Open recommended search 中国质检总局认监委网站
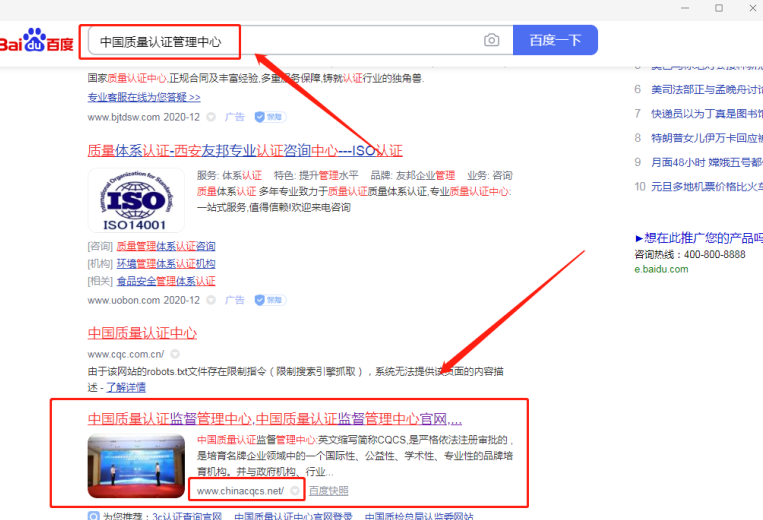This screenshot has width=763, height=520. (x=419, y=516)
